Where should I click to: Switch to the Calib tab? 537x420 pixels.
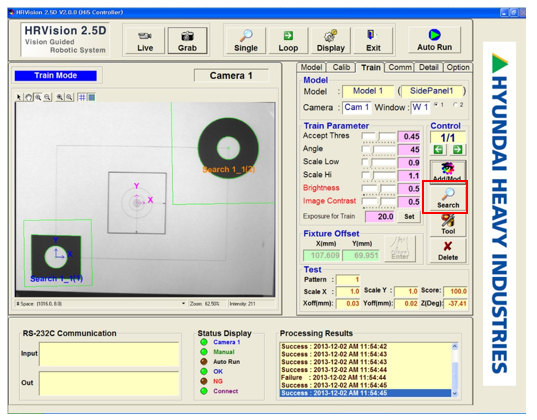point(341,67)
